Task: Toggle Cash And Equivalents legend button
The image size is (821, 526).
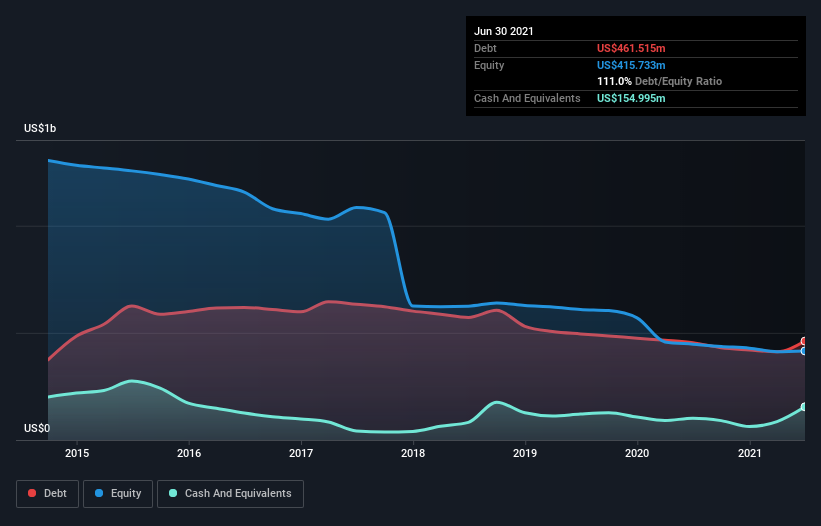Action: click(230, 494)
